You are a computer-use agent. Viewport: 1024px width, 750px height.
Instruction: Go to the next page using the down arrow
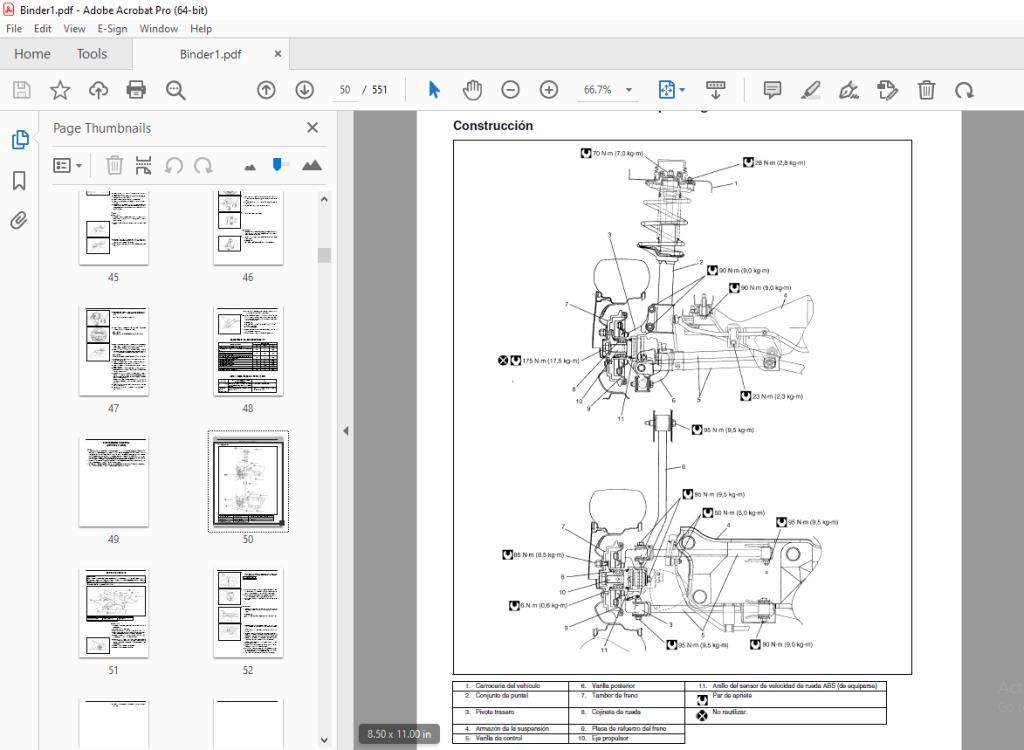(x=304, y=90)
